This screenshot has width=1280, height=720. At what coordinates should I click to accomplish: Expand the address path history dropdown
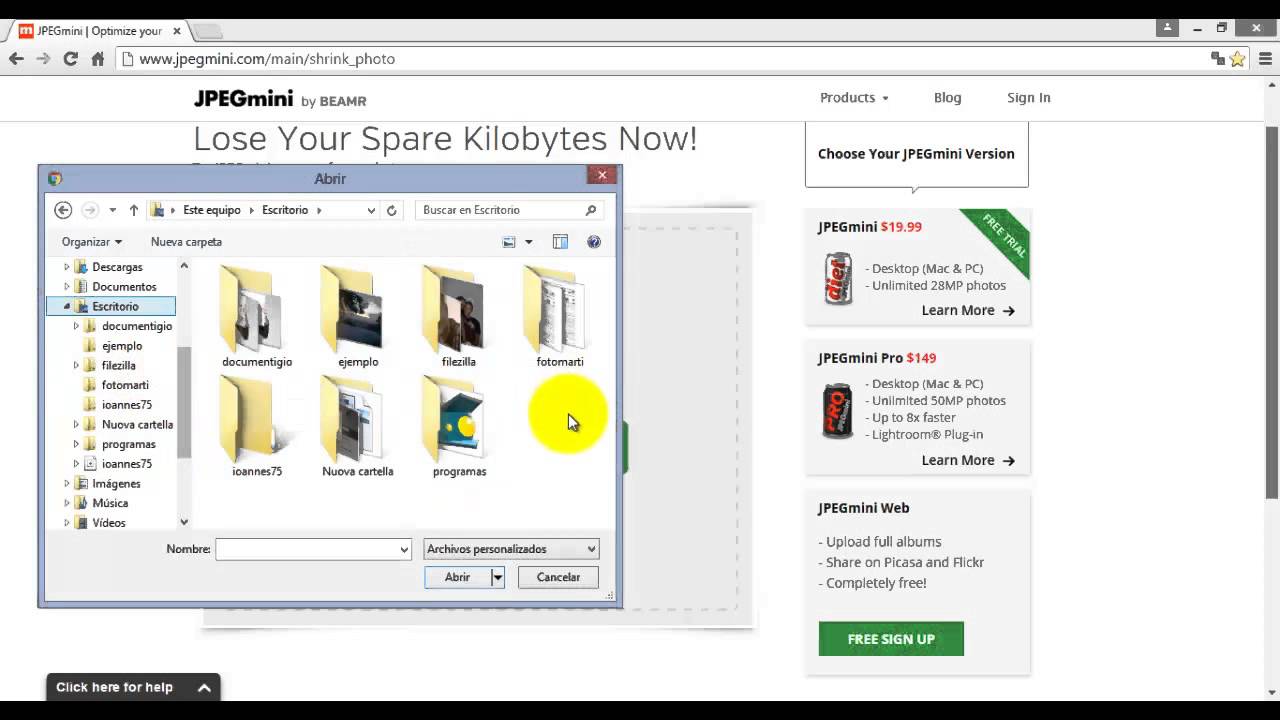371,210
